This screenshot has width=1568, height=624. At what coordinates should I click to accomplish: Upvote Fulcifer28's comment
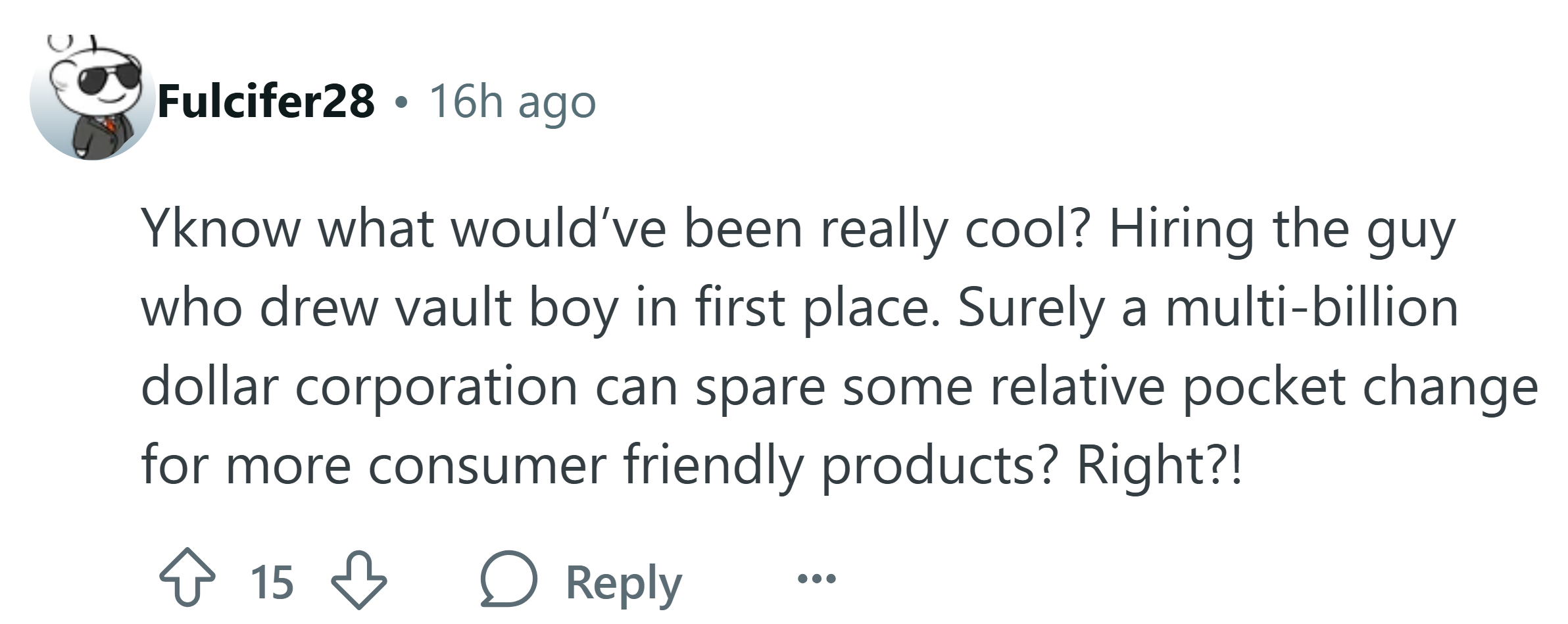click(x=187, y=579)
